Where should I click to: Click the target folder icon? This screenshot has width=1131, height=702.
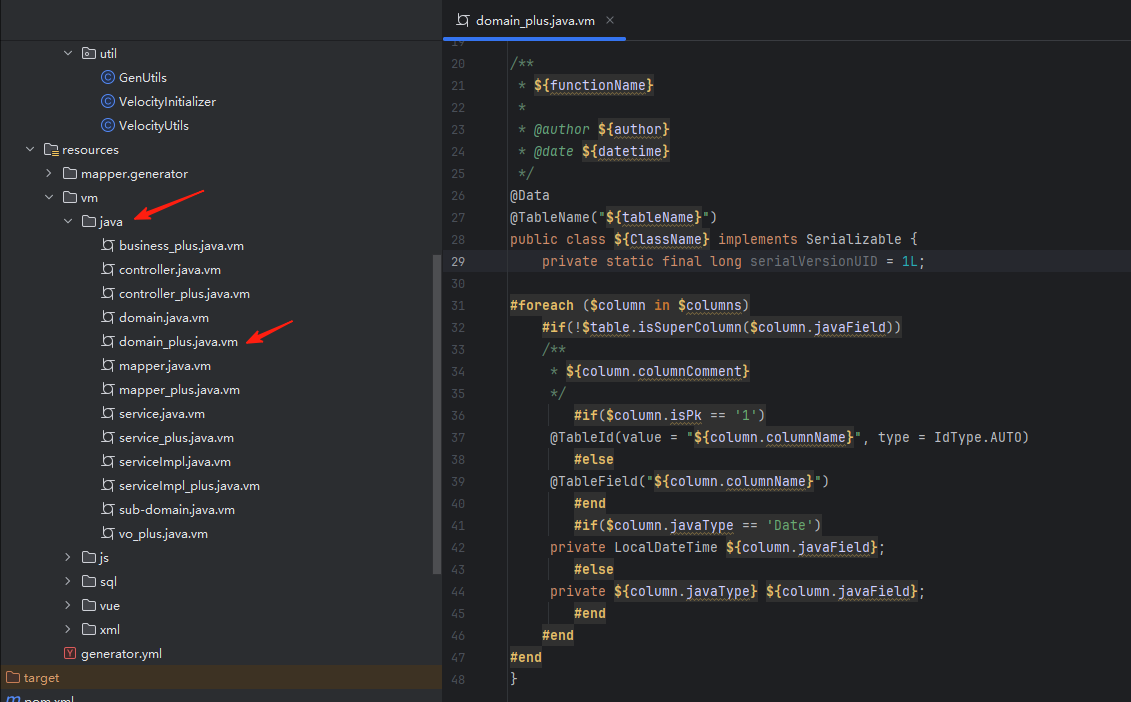tap(13, 677)
